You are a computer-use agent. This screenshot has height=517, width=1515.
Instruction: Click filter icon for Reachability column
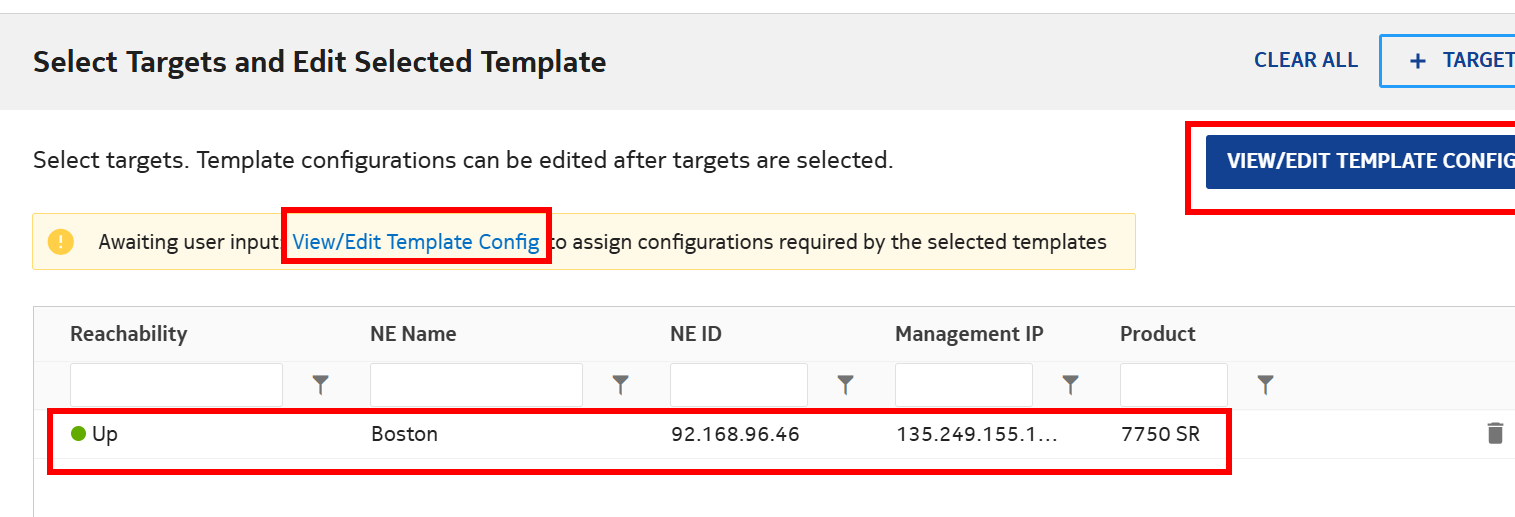pos(320,385)
